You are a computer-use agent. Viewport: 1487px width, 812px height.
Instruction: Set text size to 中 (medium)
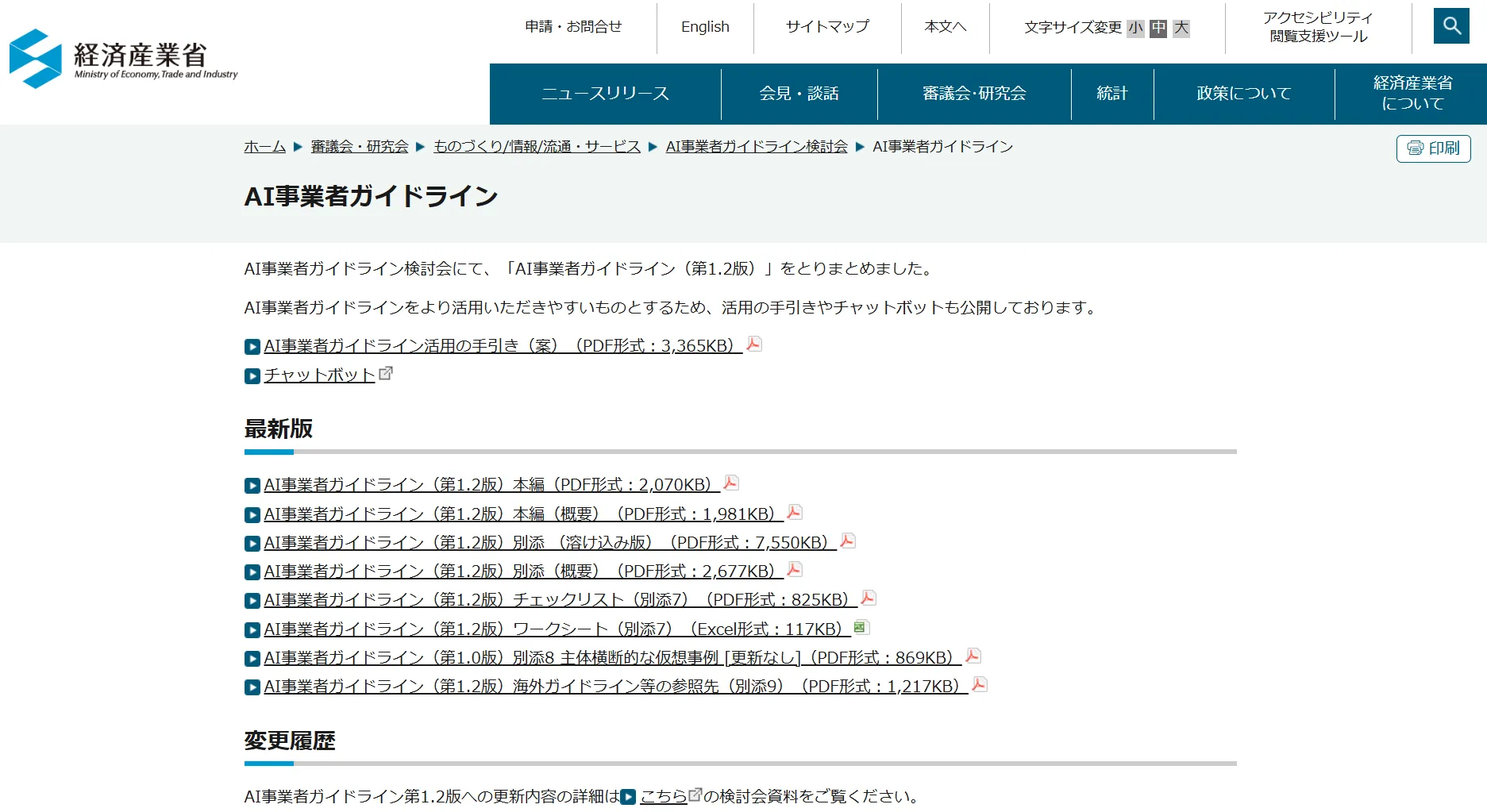point(1158,28)
